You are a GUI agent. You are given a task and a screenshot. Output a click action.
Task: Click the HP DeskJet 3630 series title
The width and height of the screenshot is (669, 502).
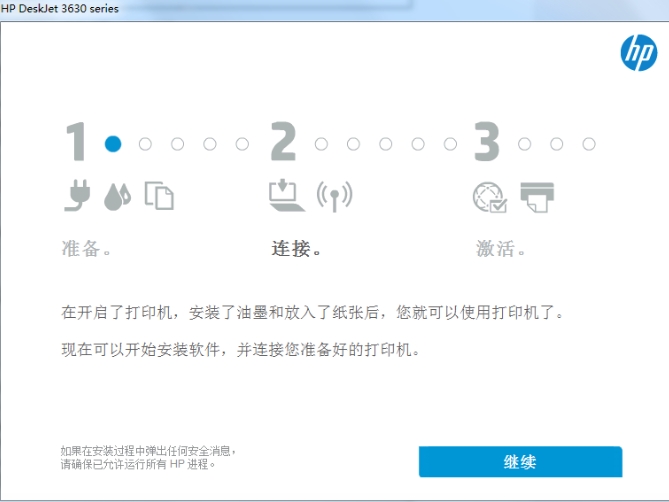60,9
